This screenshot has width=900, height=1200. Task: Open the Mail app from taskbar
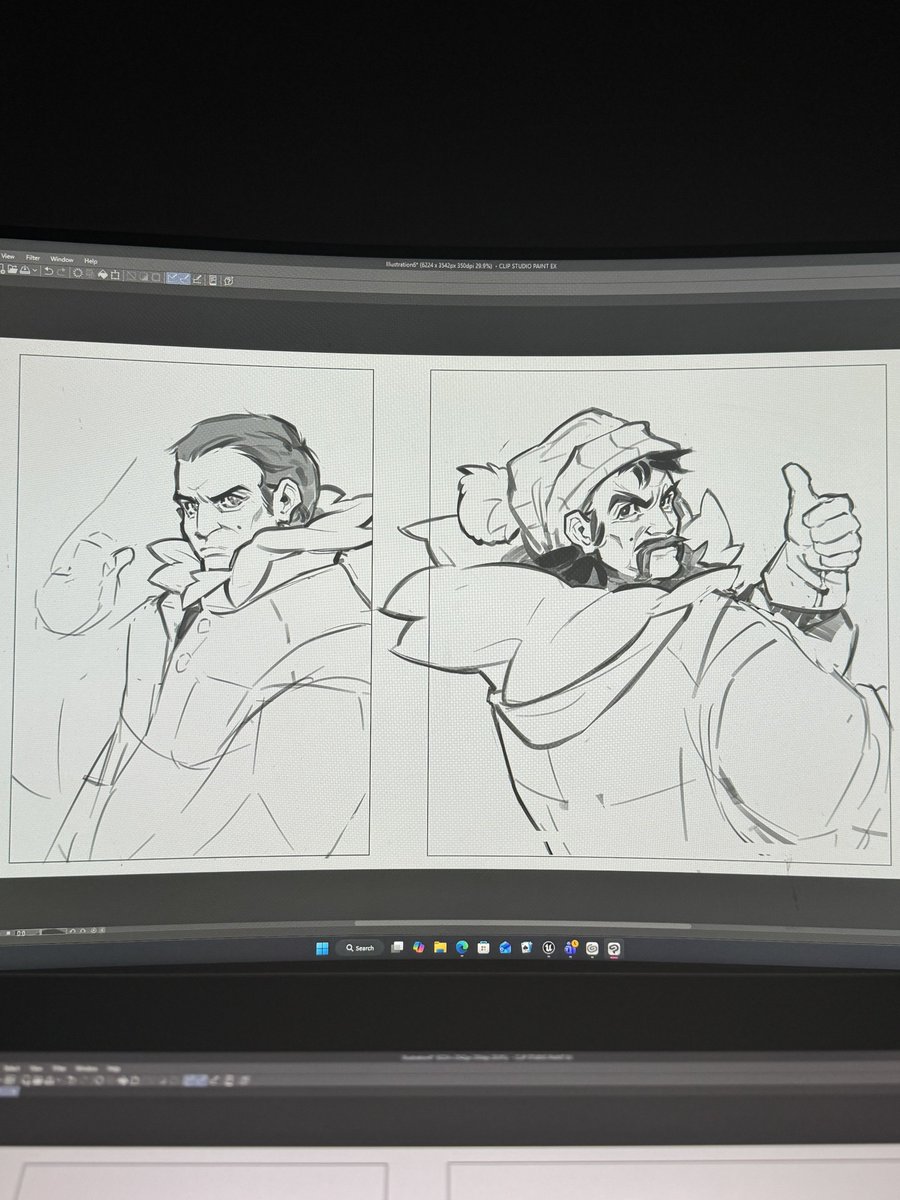pyautogui.click(x=505, y=948)
